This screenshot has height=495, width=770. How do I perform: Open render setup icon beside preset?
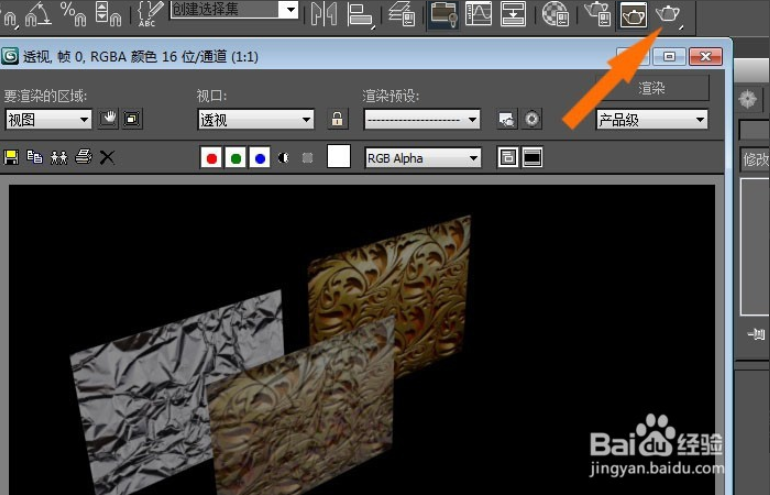[507, 119]
